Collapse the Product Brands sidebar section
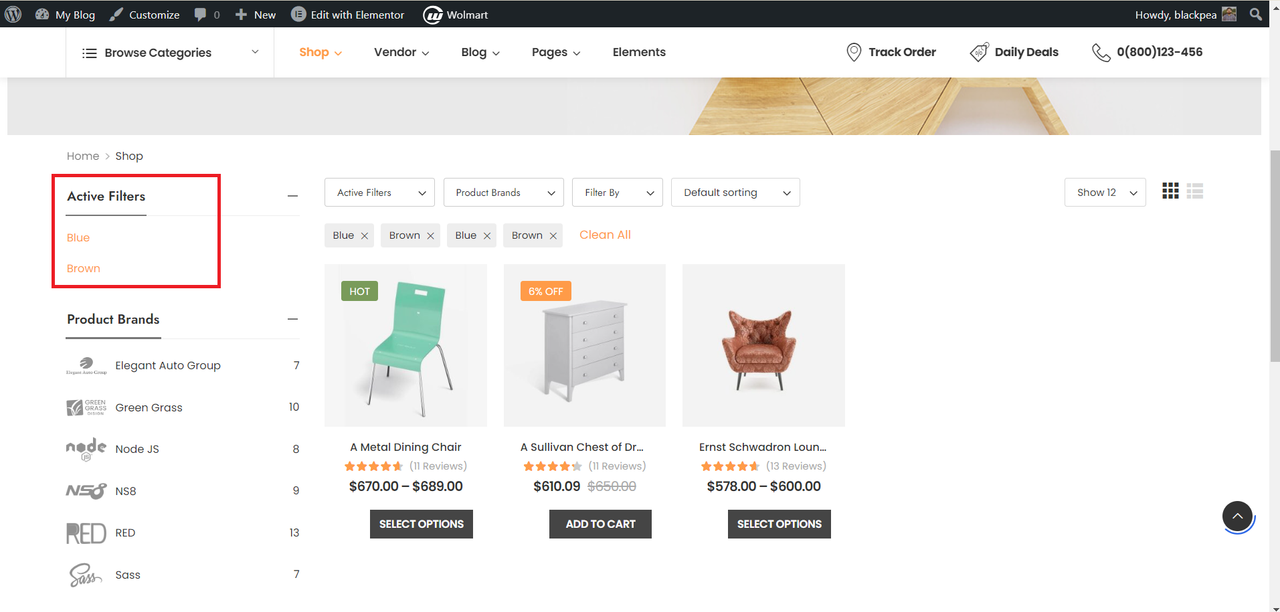 (293, 319)
